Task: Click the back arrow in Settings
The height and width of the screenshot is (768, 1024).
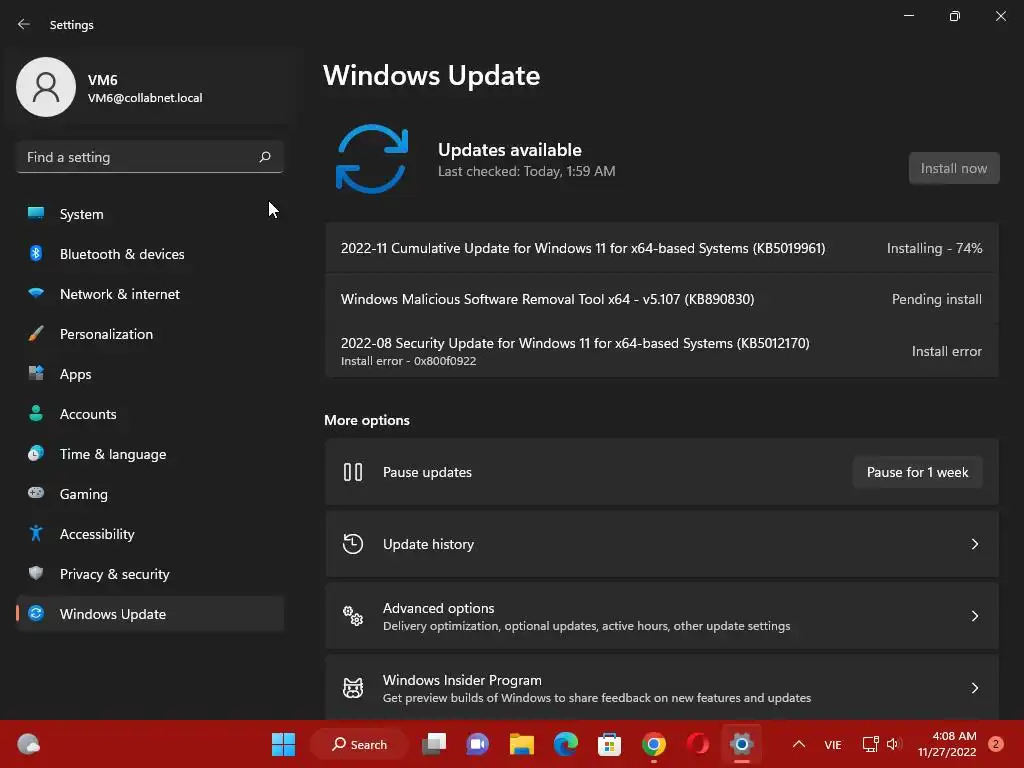Action: point(24,24)
